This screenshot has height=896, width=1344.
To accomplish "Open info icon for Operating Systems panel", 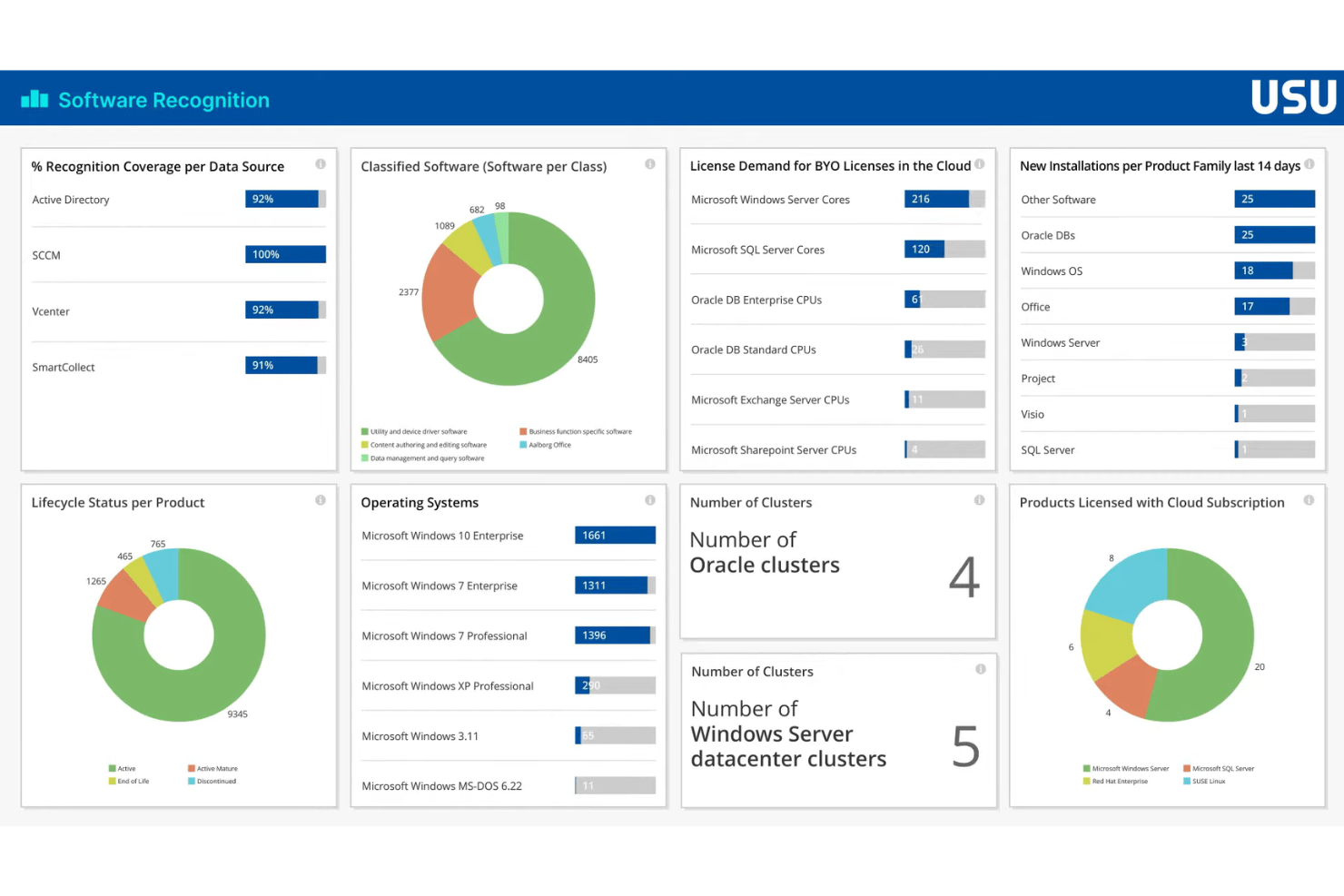I will pyautogui.click(x=650, y=500).
